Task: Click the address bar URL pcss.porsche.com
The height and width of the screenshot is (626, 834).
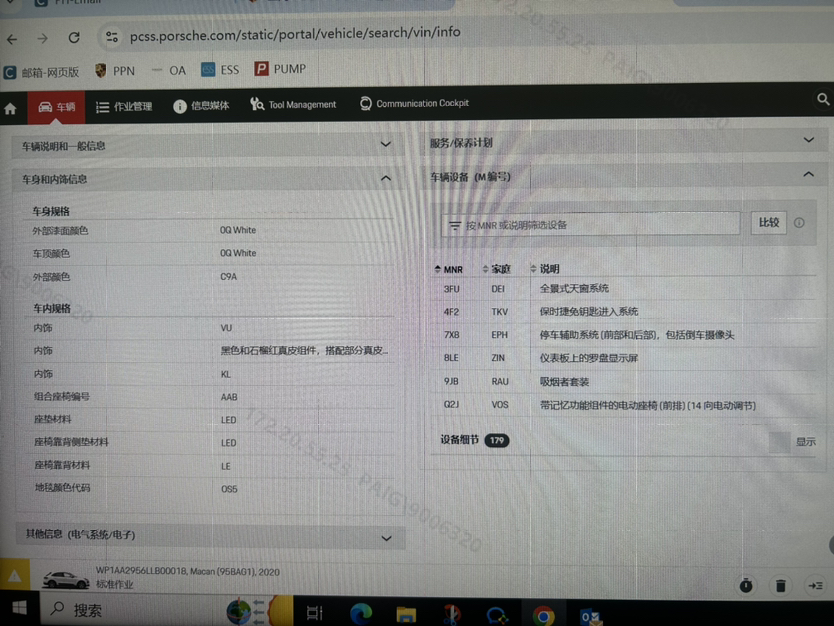Action: click(x=295, y=33)
